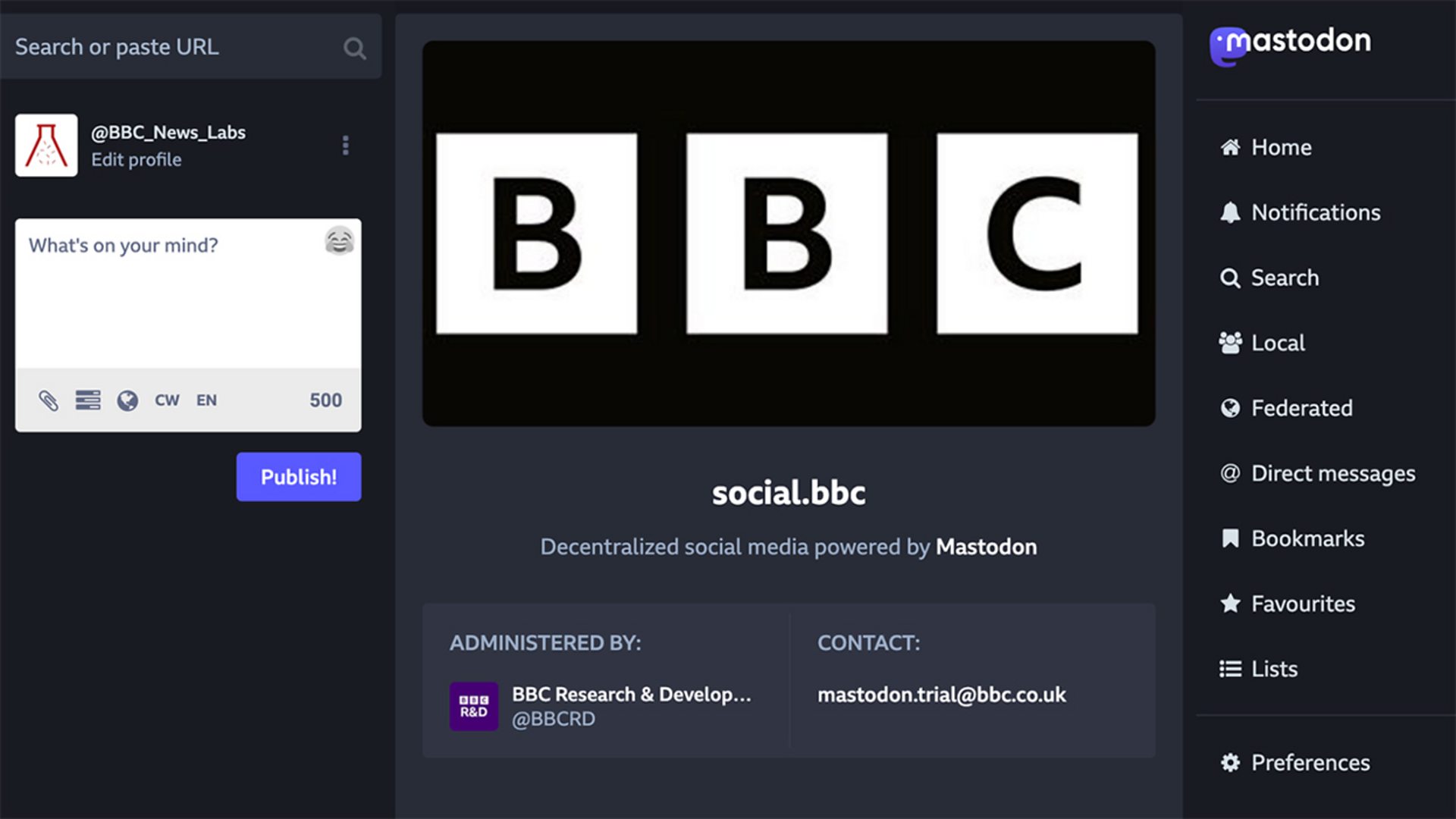Open the post visibility globe selector
The width and height of the screenshot is (1456, 819).
(128, 400)
